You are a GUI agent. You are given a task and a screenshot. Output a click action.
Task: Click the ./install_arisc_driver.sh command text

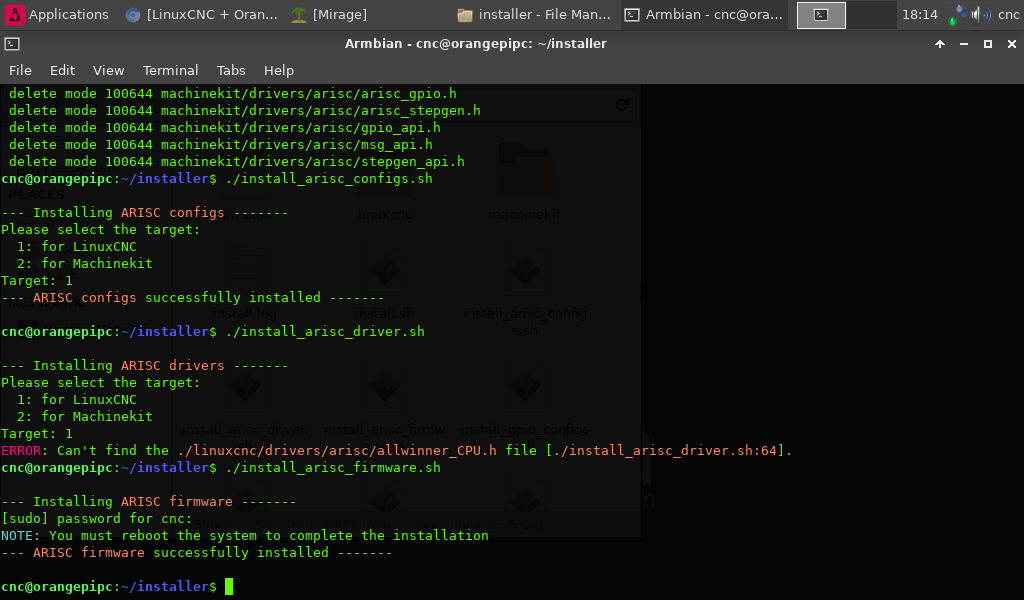325,332
